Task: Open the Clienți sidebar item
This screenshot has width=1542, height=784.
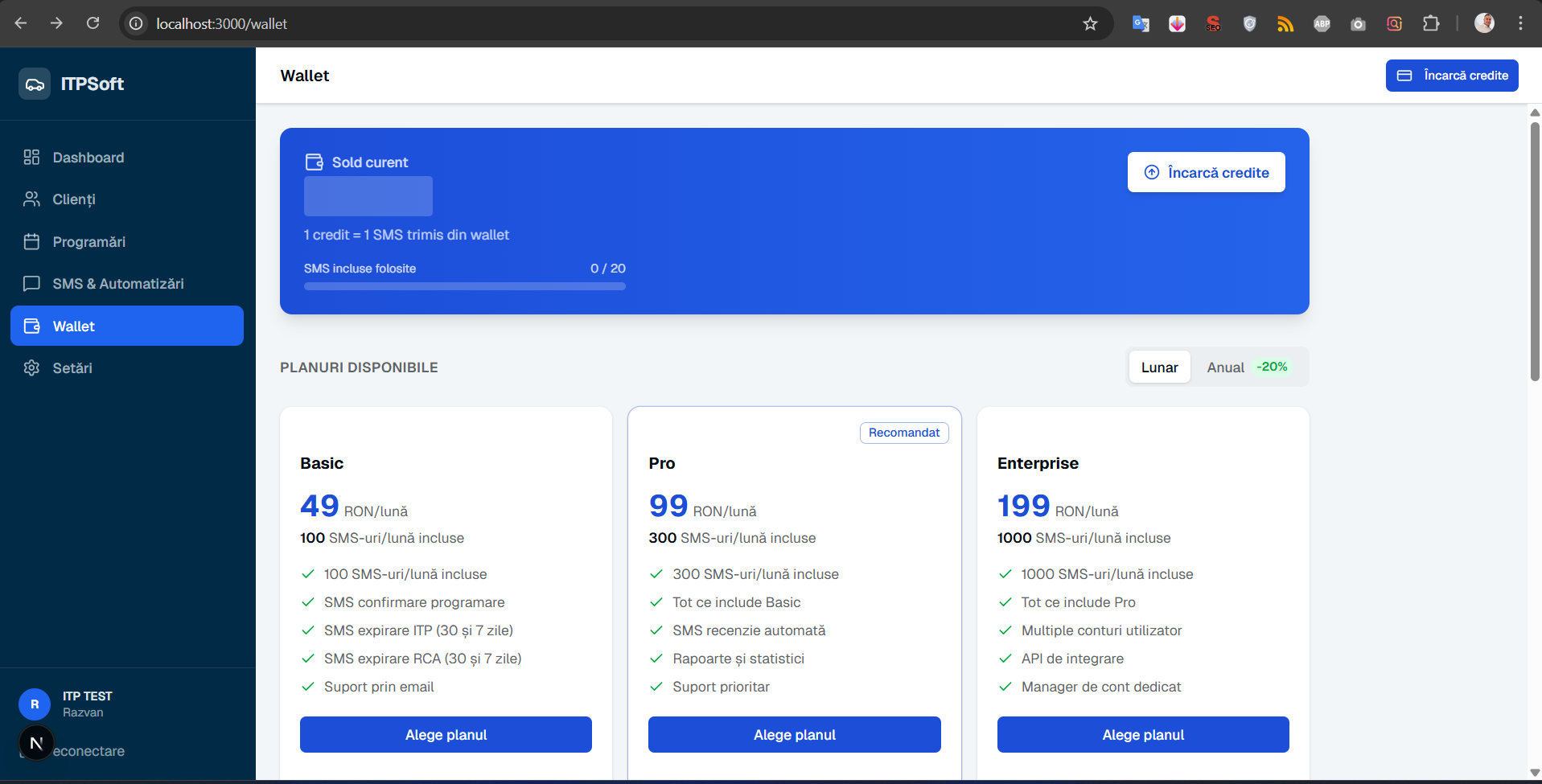Action: pyautogui.click(x=127, y=199)
